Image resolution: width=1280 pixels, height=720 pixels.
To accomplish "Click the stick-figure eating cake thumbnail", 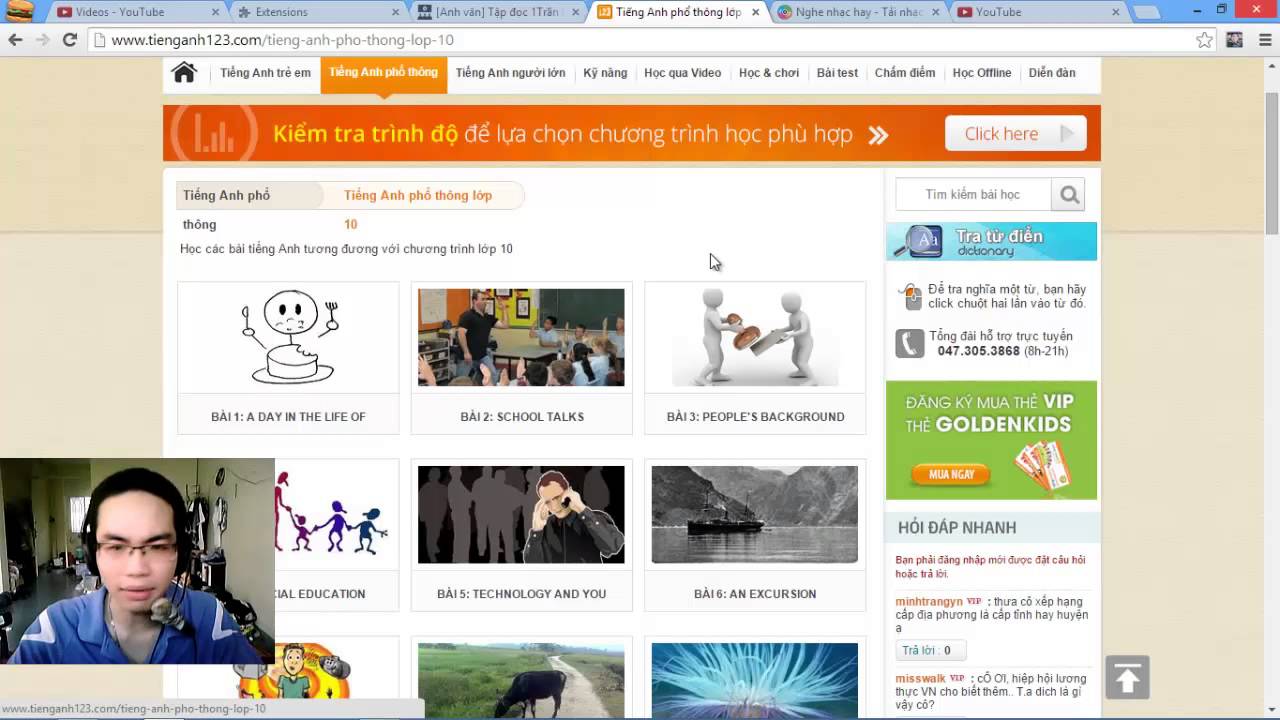I will tap(288, 338).
